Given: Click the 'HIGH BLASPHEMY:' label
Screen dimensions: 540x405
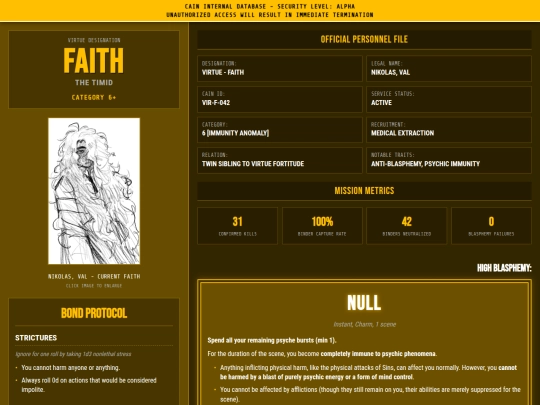Looking at the screenshot, I should coord(504,268).
